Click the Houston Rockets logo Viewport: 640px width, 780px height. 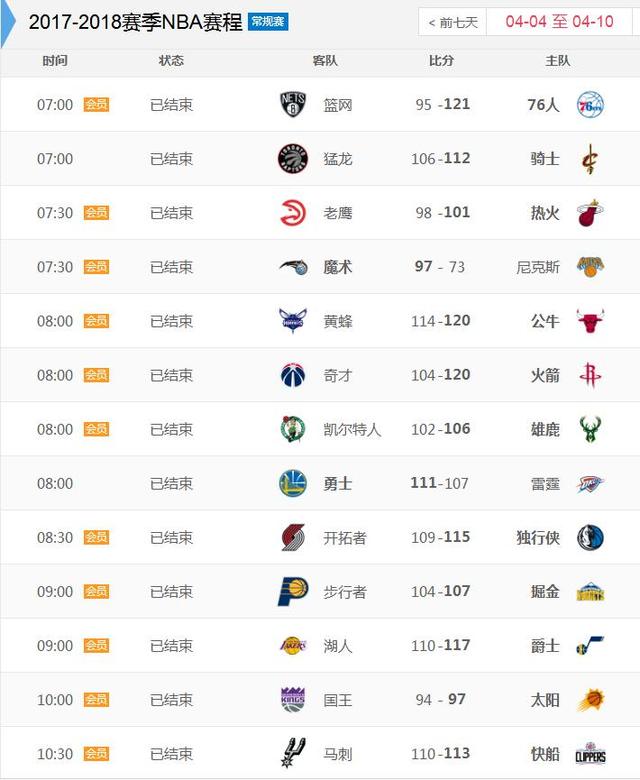(590, 375)
